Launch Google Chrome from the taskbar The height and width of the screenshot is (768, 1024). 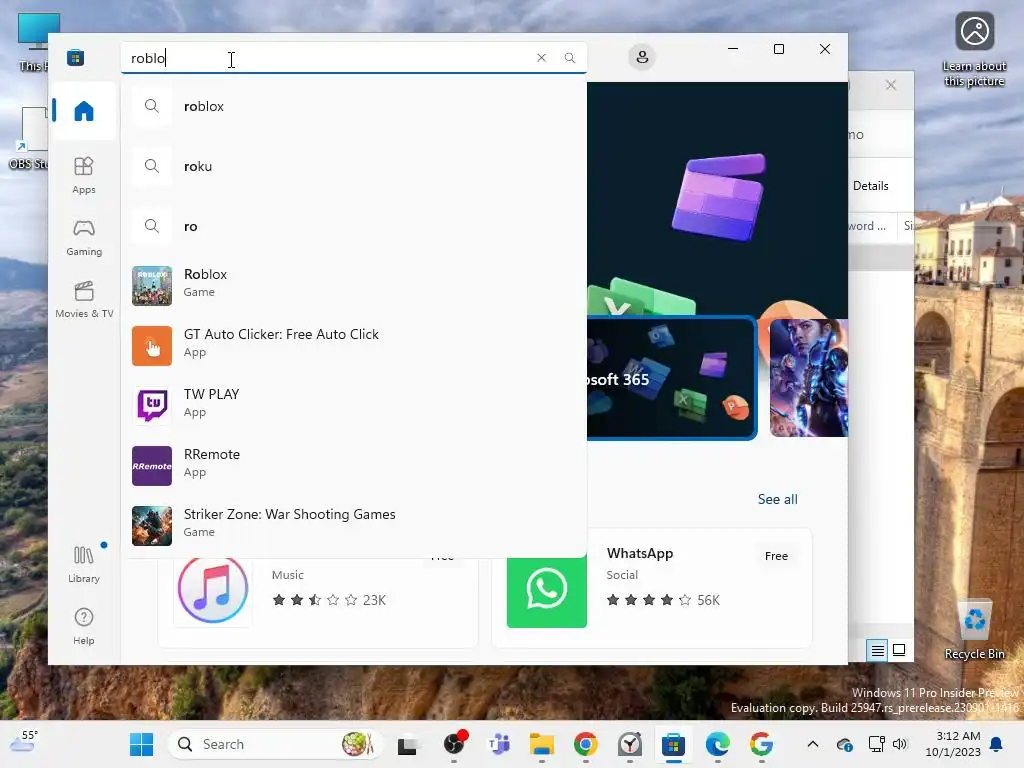[586, 744]
